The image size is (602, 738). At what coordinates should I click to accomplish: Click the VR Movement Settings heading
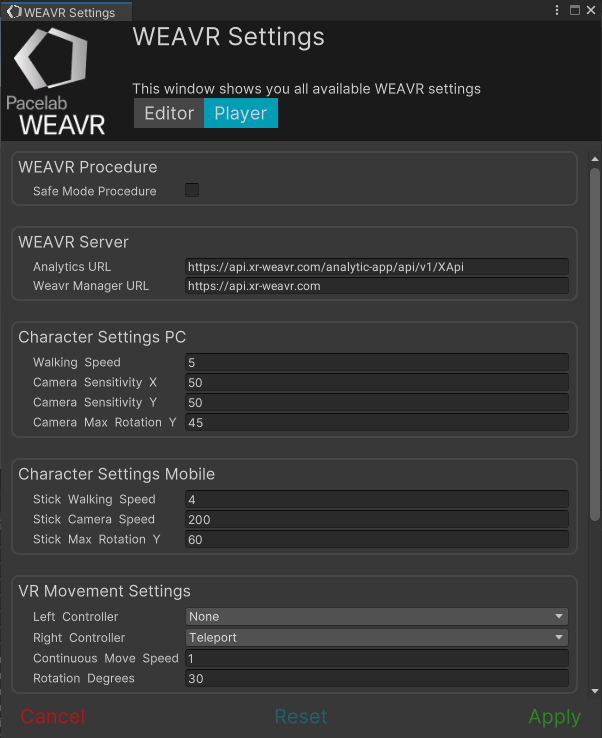coord(104,591)
